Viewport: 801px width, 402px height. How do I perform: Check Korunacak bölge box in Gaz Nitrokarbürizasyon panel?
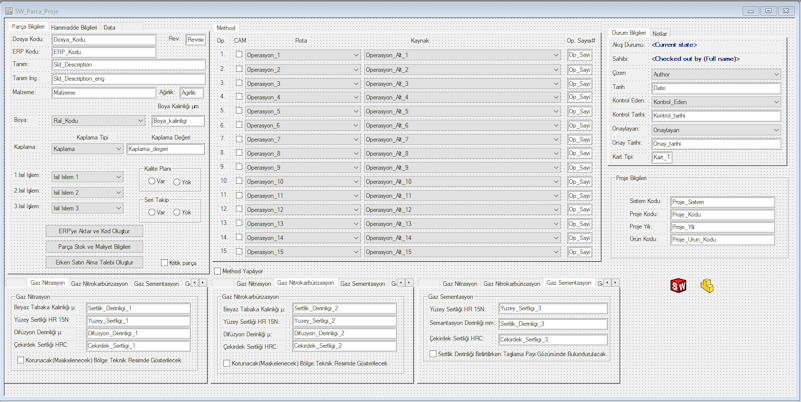[227, 363]
